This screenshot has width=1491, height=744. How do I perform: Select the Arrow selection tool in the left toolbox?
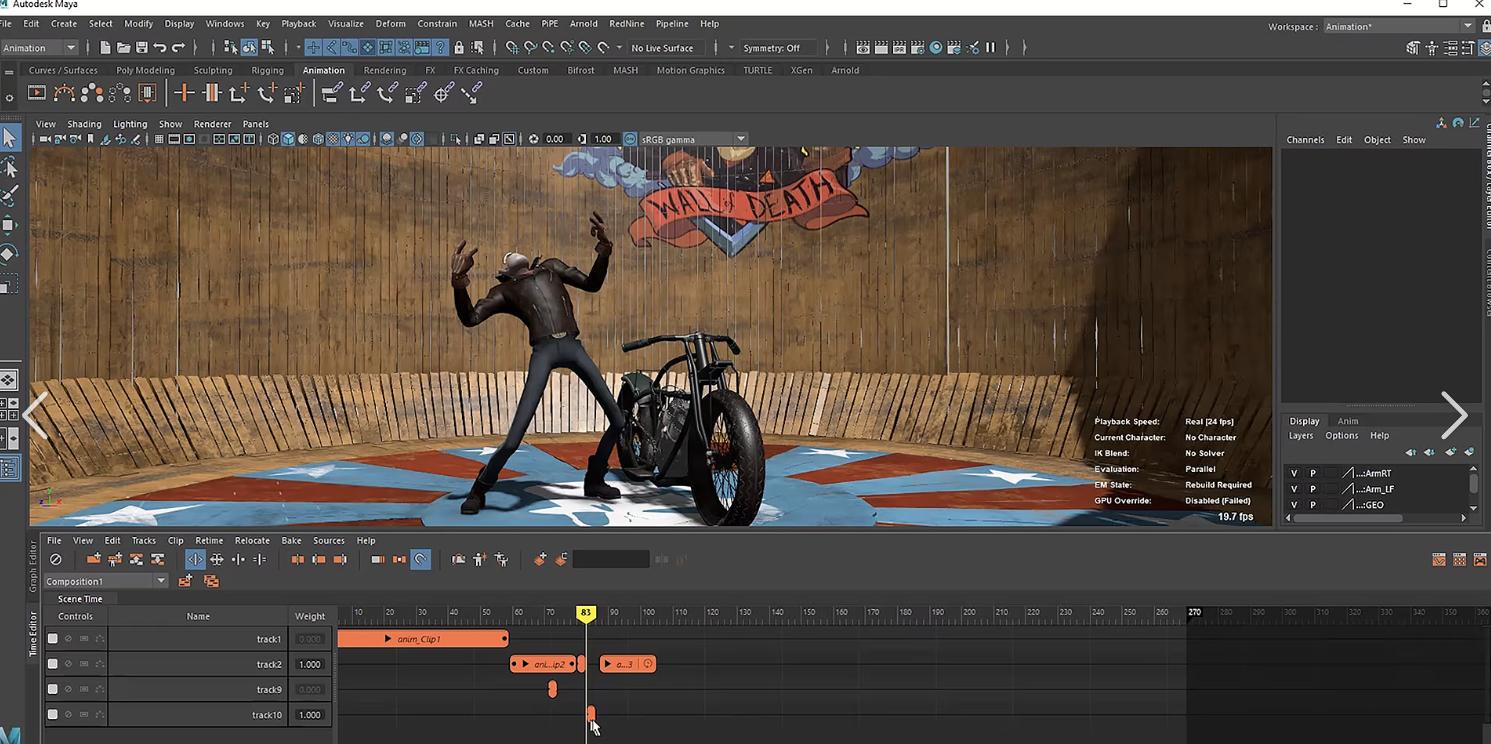coord(9,138)
